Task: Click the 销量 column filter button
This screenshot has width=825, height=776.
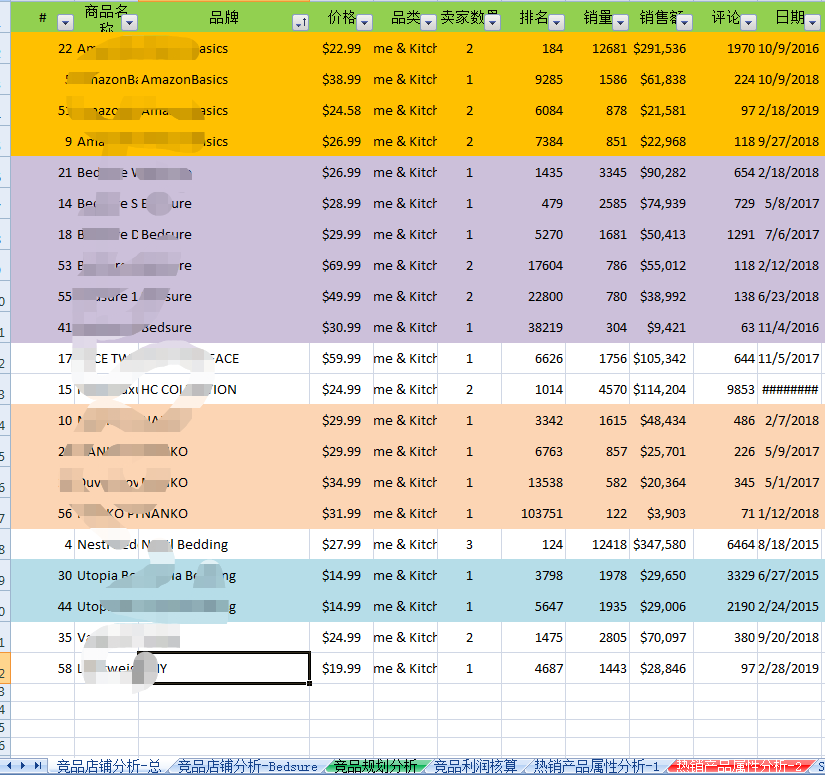Action: pos(620,22)
